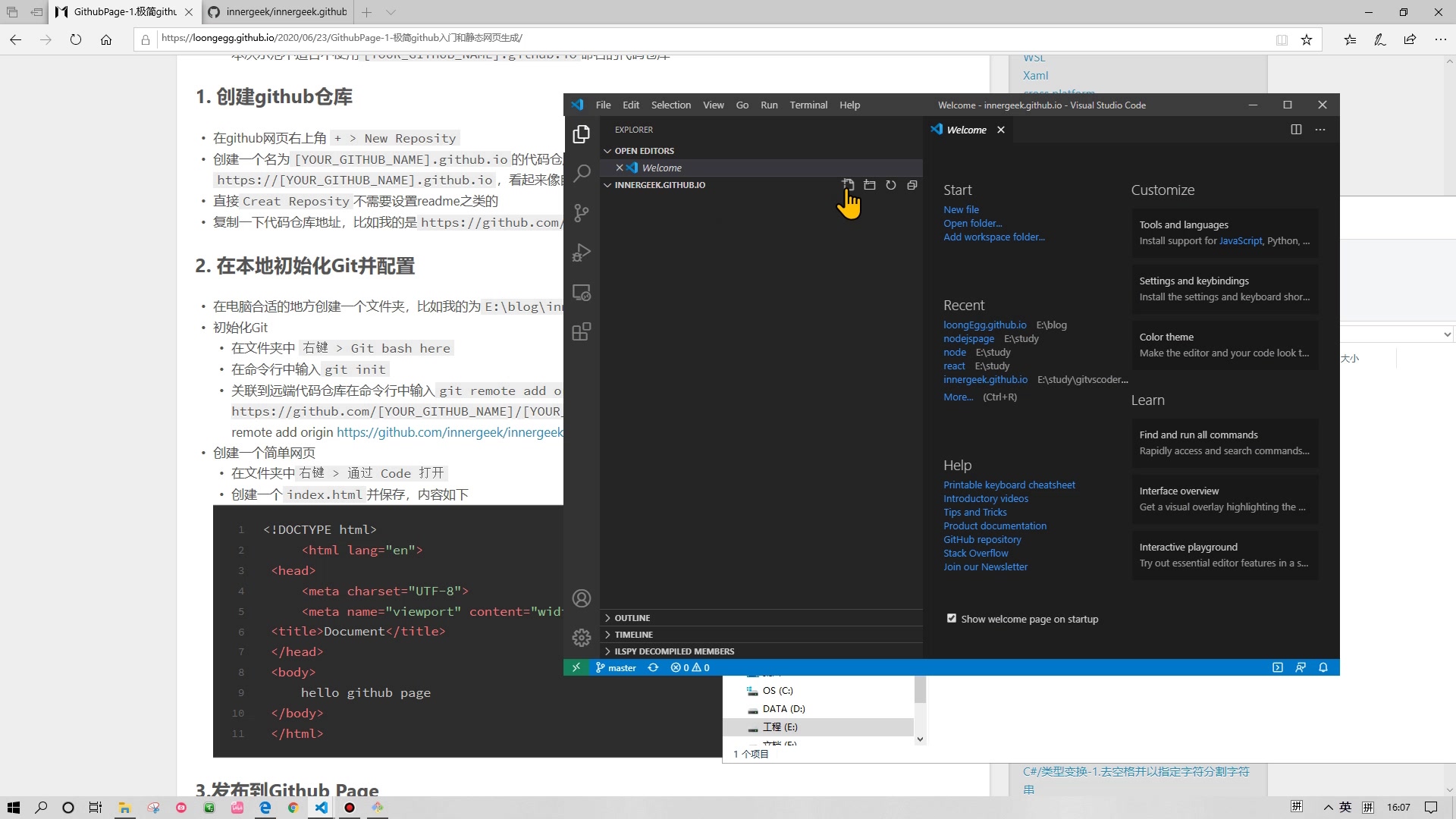Click the Open folder... link
This screenshot has width=1456, height=819.
click(973, 223)
